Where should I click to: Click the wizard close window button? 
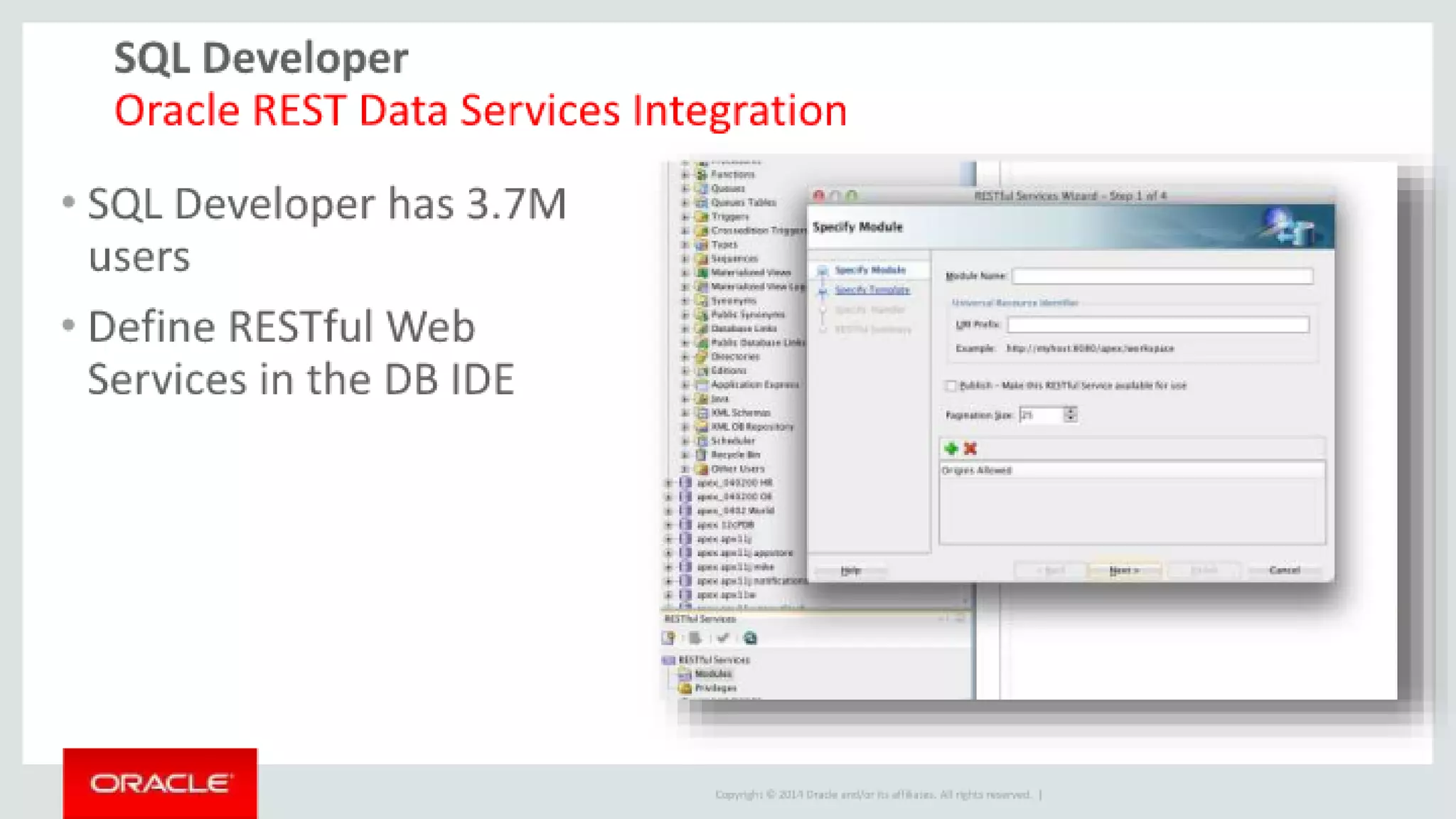[819, 196]
